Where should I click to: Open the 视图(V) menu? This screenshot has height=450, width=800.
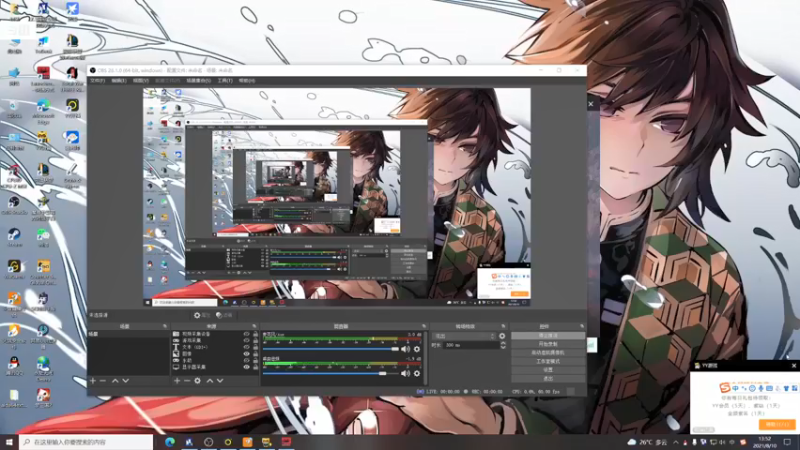(141, 81)
